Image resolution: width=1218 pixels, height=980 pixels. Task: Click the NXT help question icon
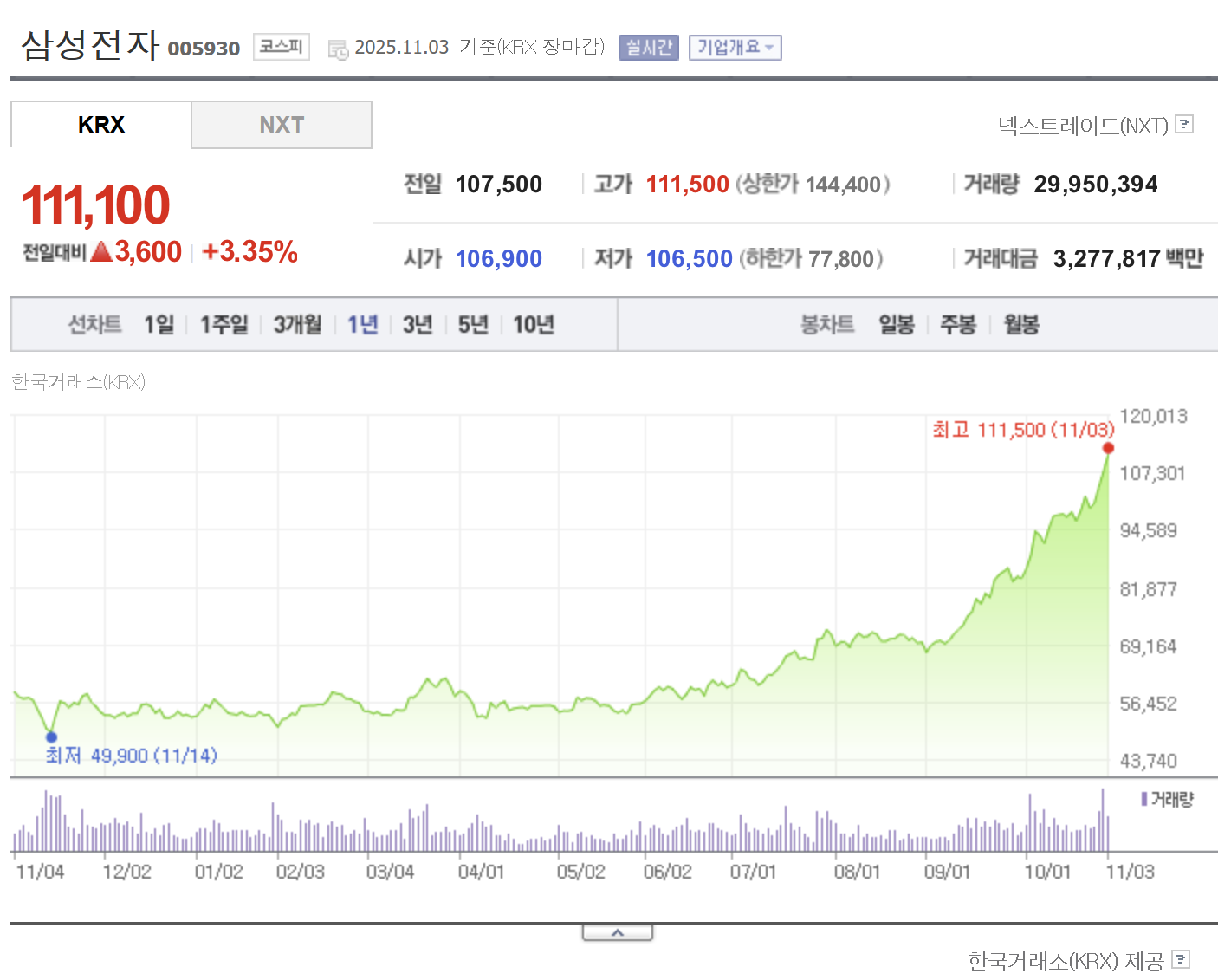1184,125
